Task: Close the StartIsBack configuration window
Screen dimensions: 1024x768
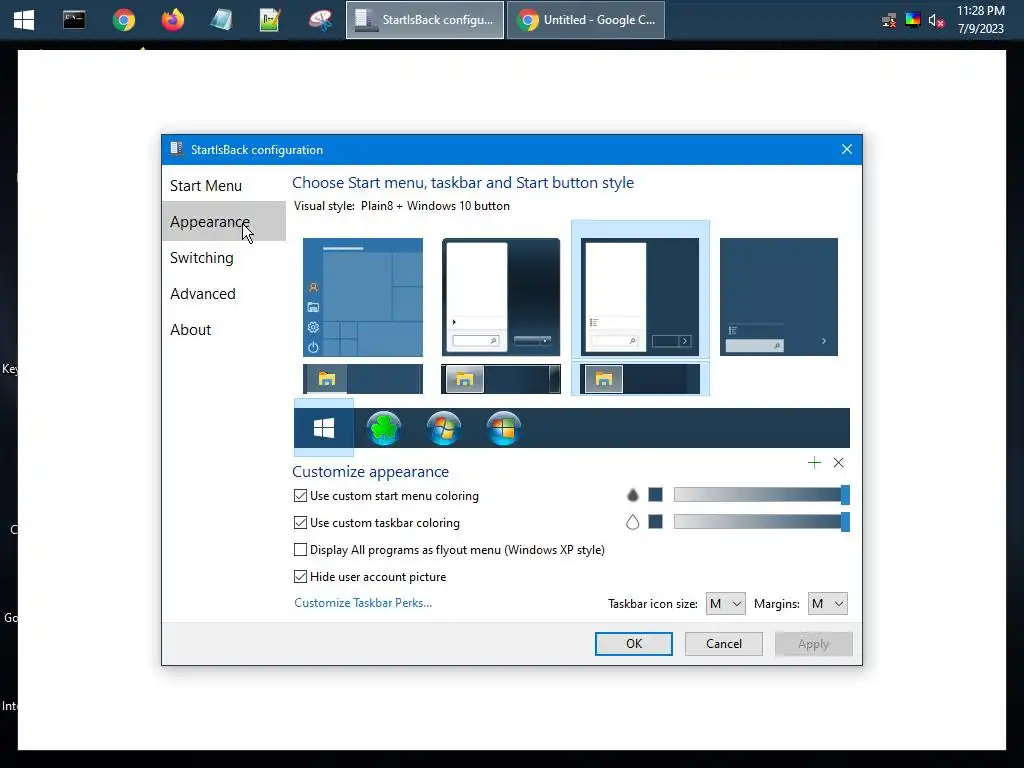Action: pos(846,149)
